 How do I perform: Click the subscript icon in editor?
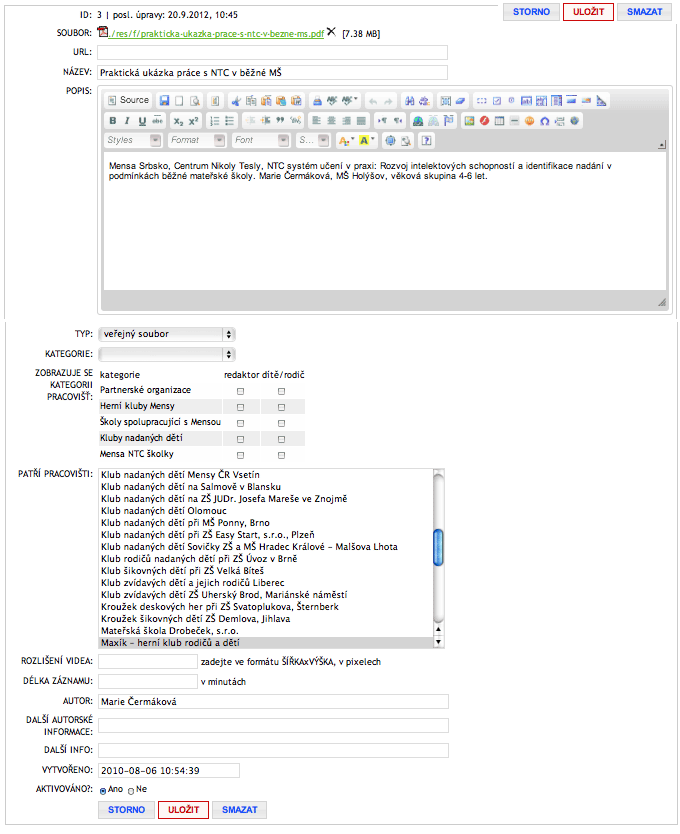click(x=178, y=121)
